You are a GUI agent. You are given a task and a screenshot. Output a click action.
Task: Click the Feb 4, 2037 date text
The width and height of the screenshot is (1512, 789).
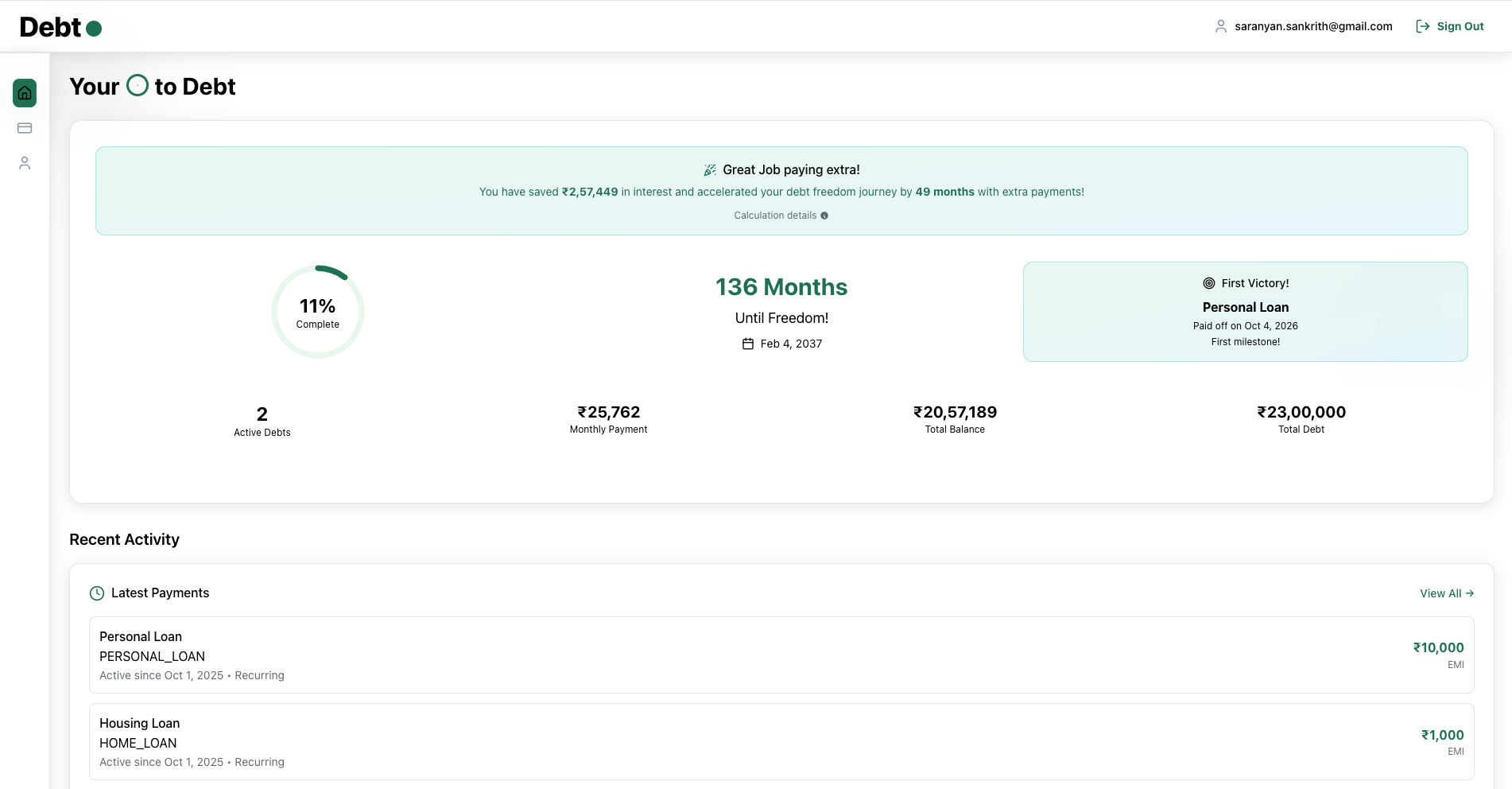click(x=791, y=344)
